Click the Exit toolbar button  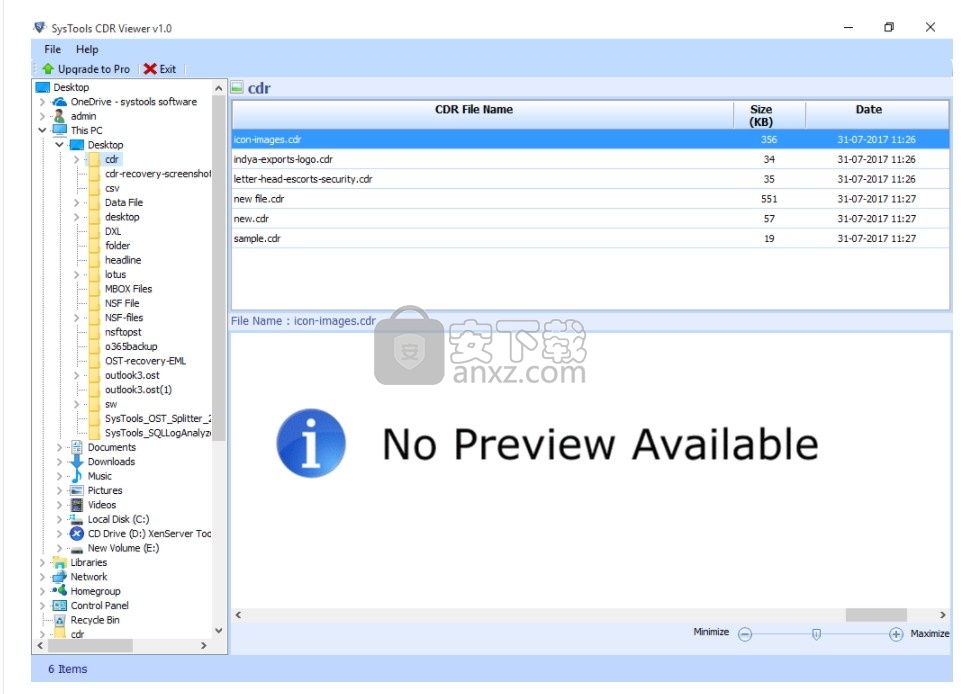(x=160, y=69)
